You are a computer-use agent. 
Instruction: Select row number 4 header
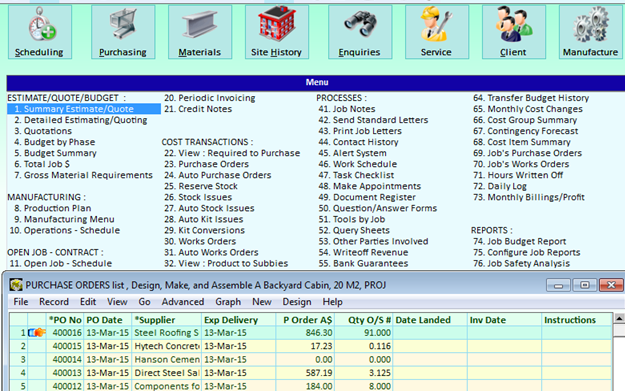tap(18, 373)
